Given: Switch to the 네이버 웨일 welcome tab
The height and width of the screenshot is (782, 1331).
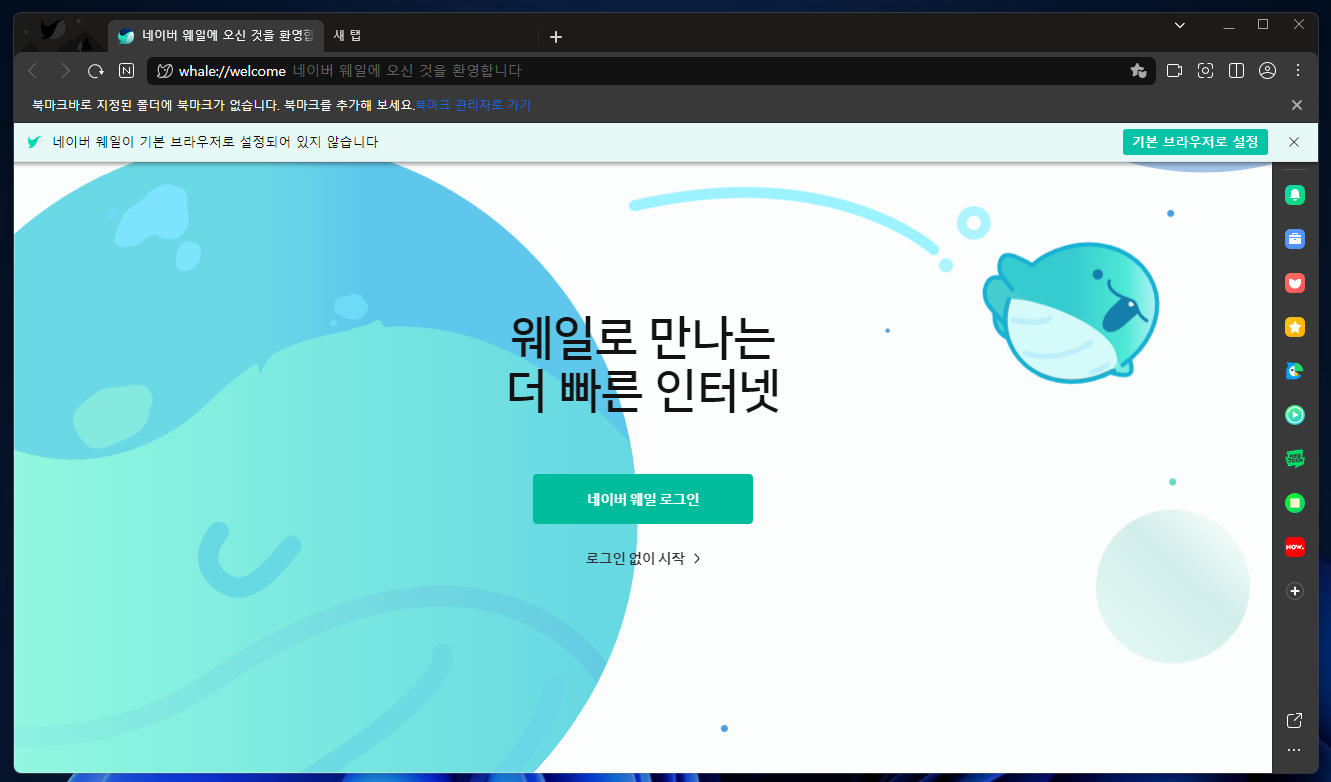Looking at the screenshot, I should tap(215, 36).
